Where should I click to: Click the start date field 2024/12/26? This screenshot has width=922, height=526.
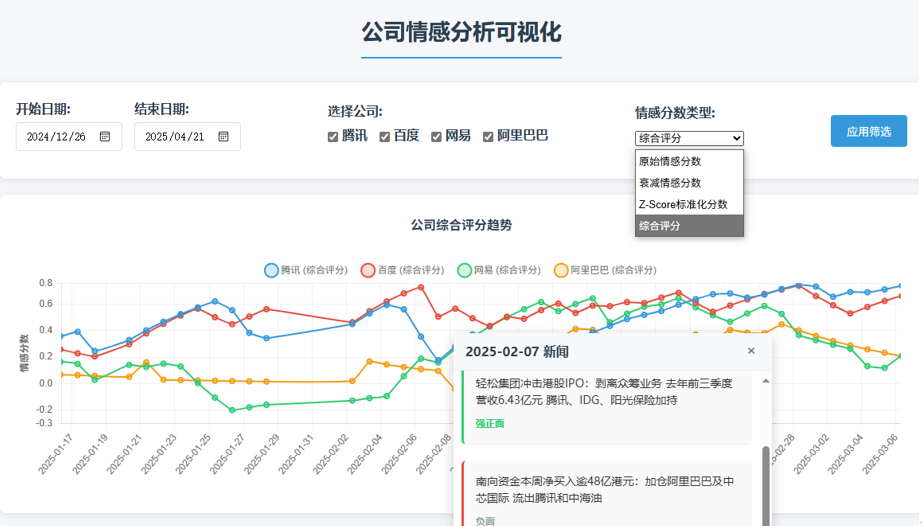click(x=69, y=136)
